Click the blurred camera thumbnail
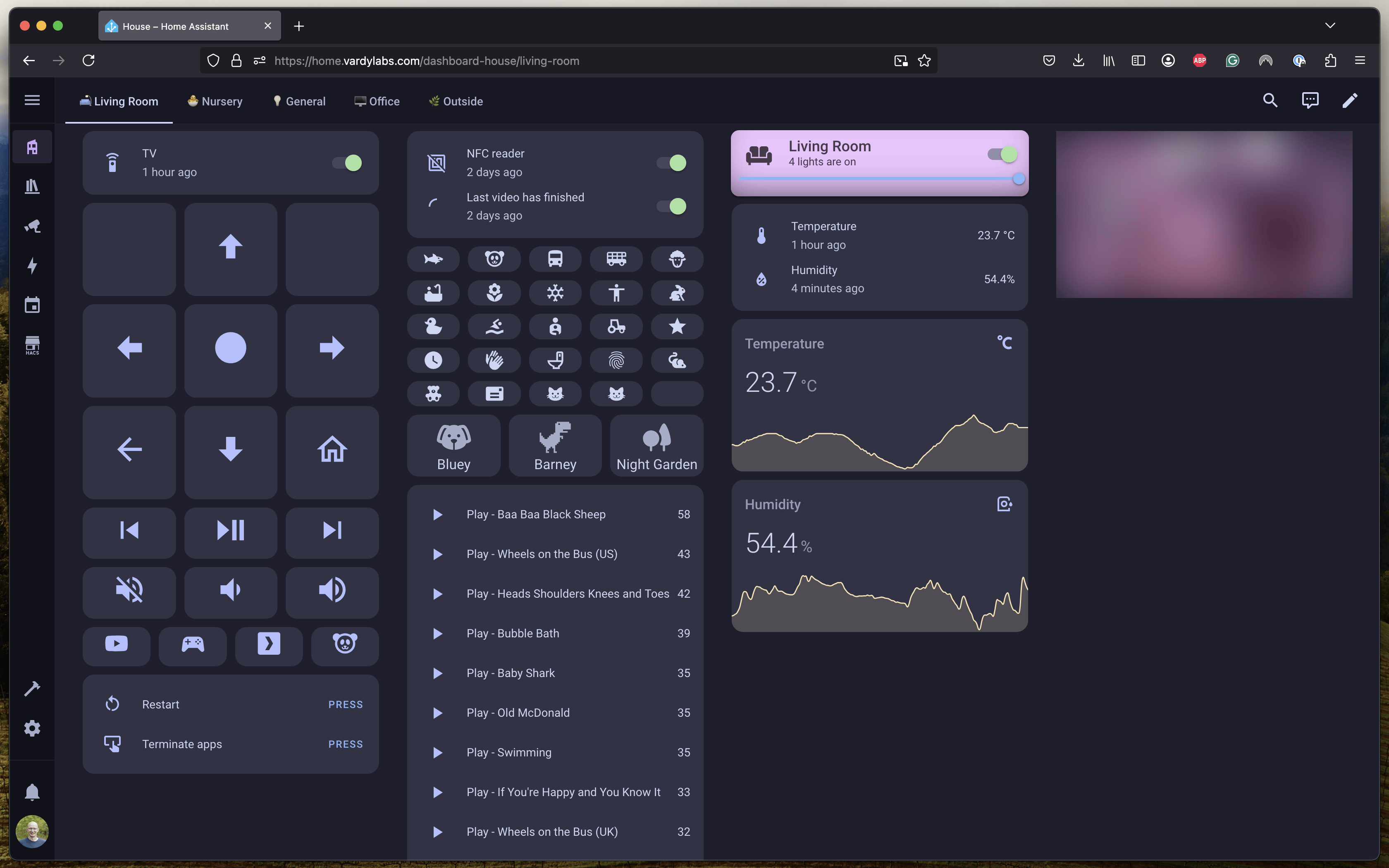The width and height of the screenshot is (1389, 868). (1204, 214)
